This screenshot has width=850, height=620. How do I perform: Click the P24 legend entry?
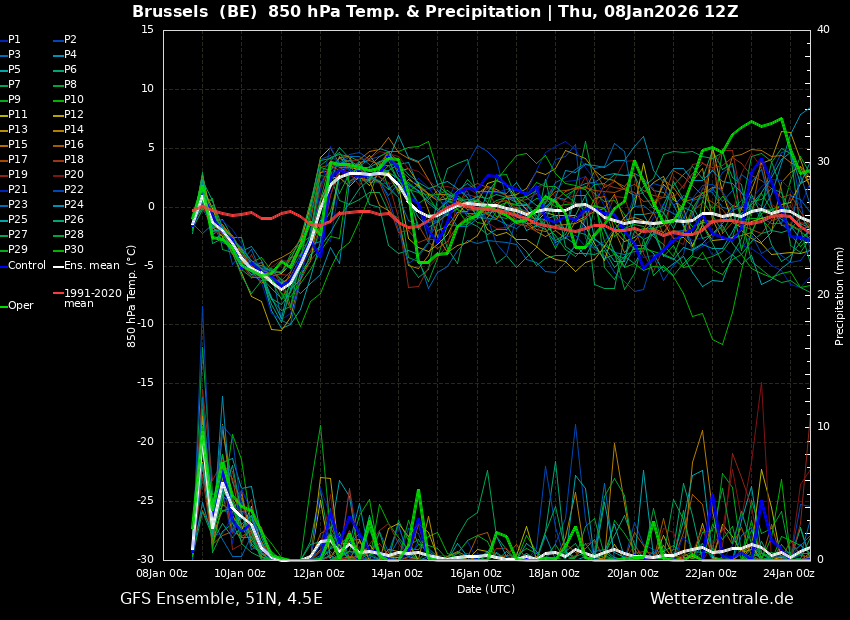(74, 205)
